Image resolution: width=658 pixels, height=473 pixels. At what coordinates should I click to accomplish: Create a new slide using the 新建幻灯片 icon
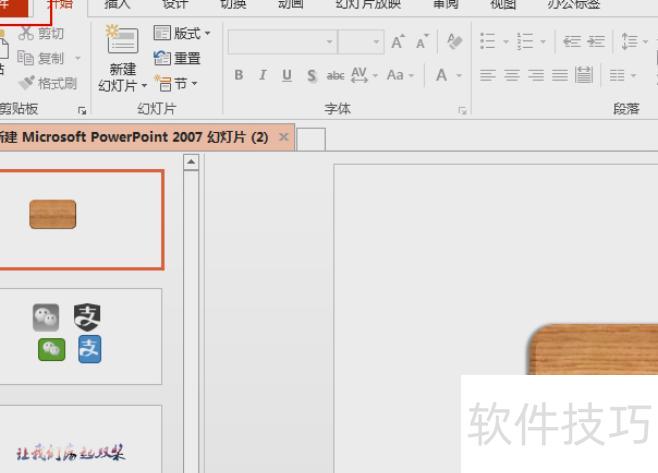[x=123, y=39]
